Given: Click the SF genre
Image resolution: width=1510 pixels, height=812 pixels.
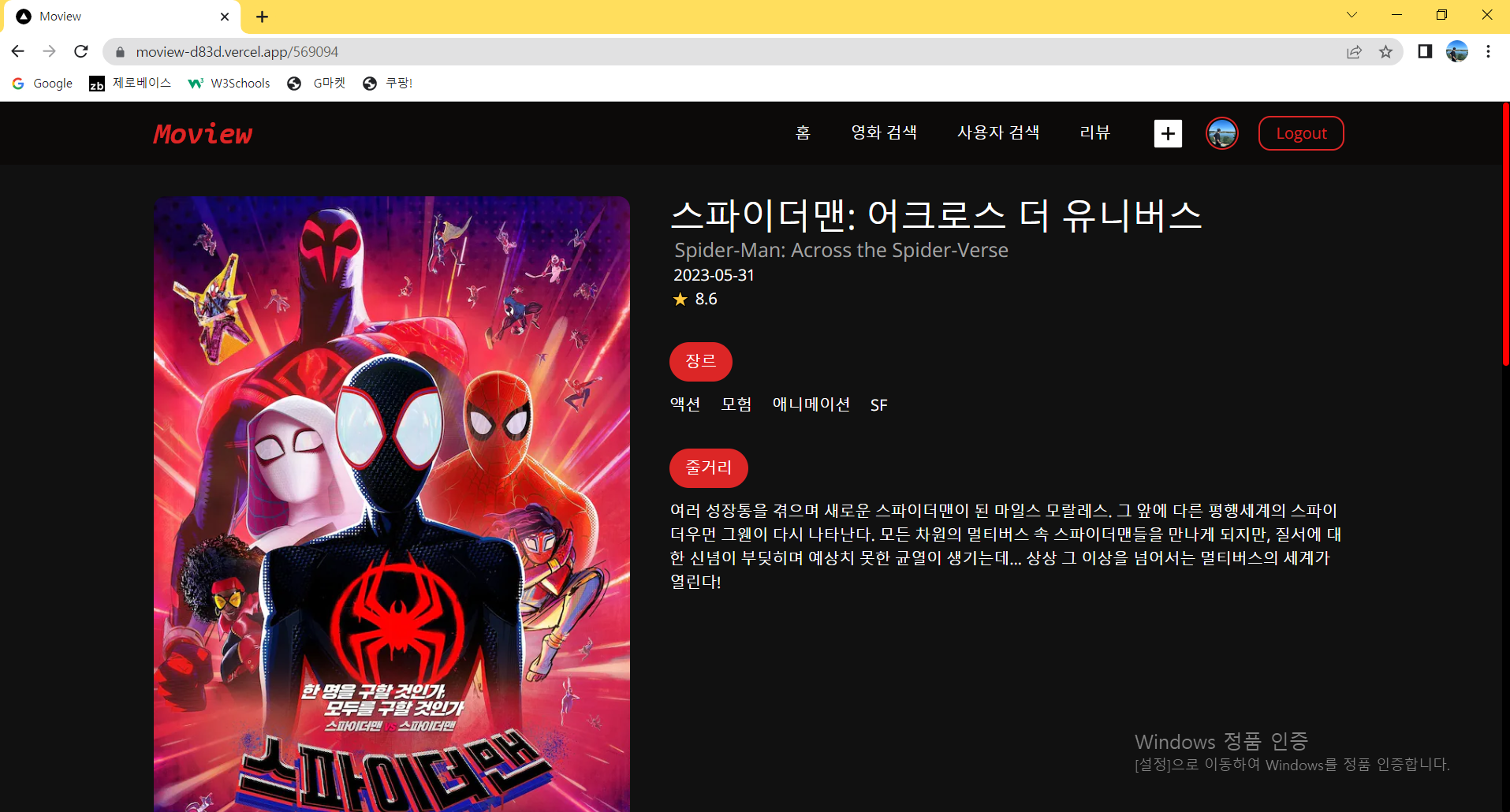Looking at the screenshot, I should [x=879, y=405].
